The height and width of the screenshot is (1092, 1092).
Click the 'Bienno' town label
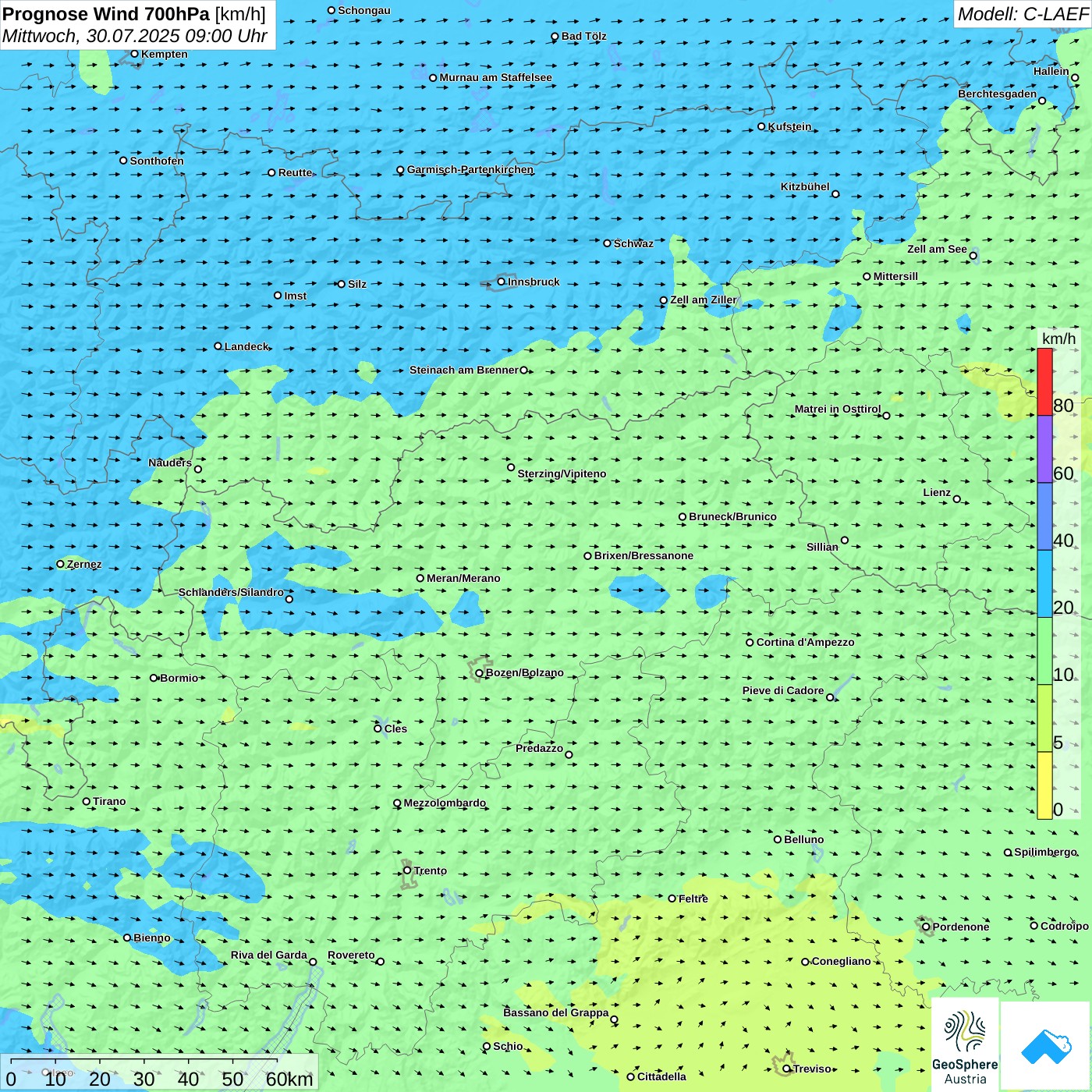(x=152, y=938)
